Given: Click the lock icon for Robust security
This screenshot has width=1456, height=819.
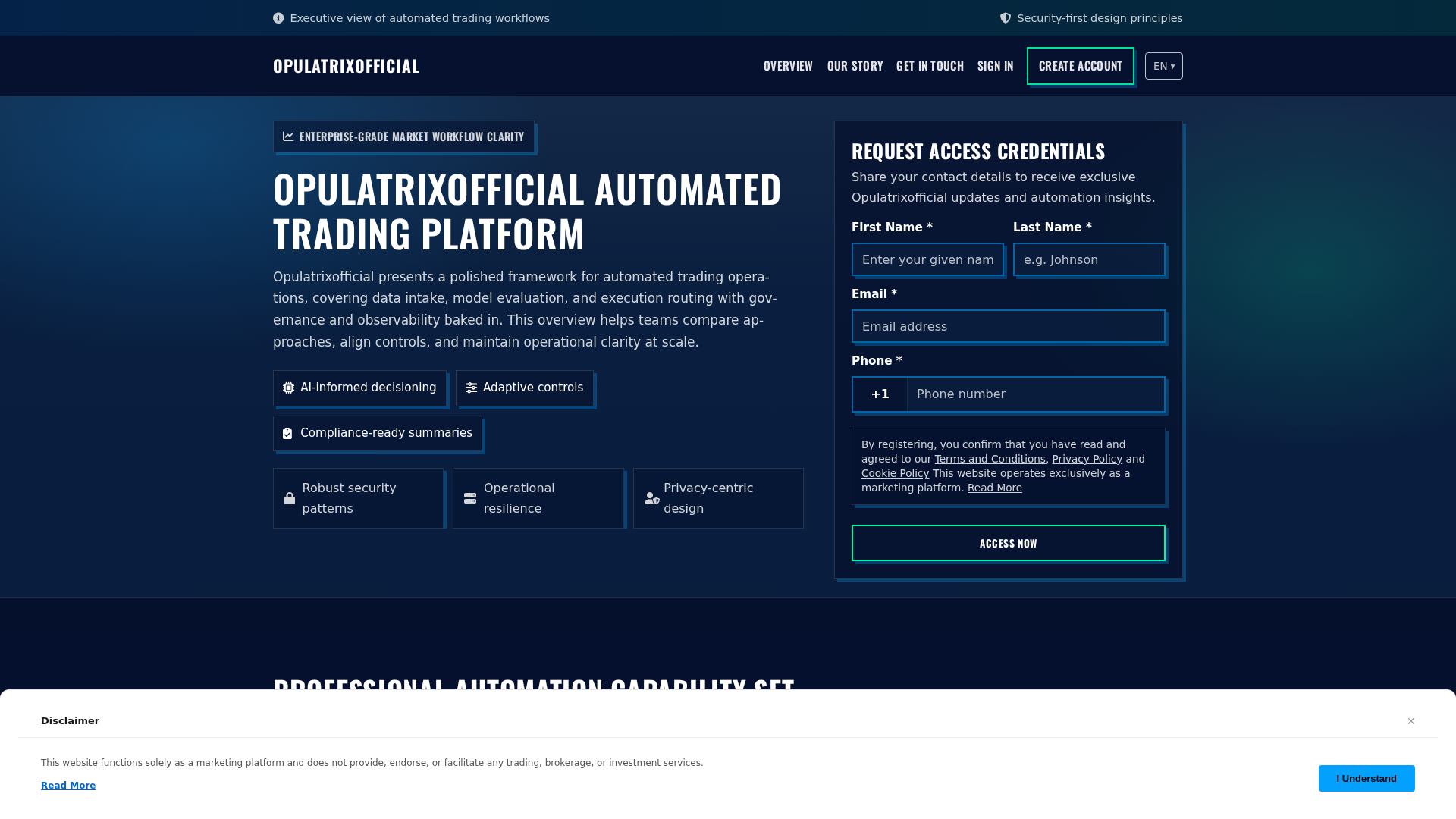Looking at the screenshot, I should coord(290,498).
